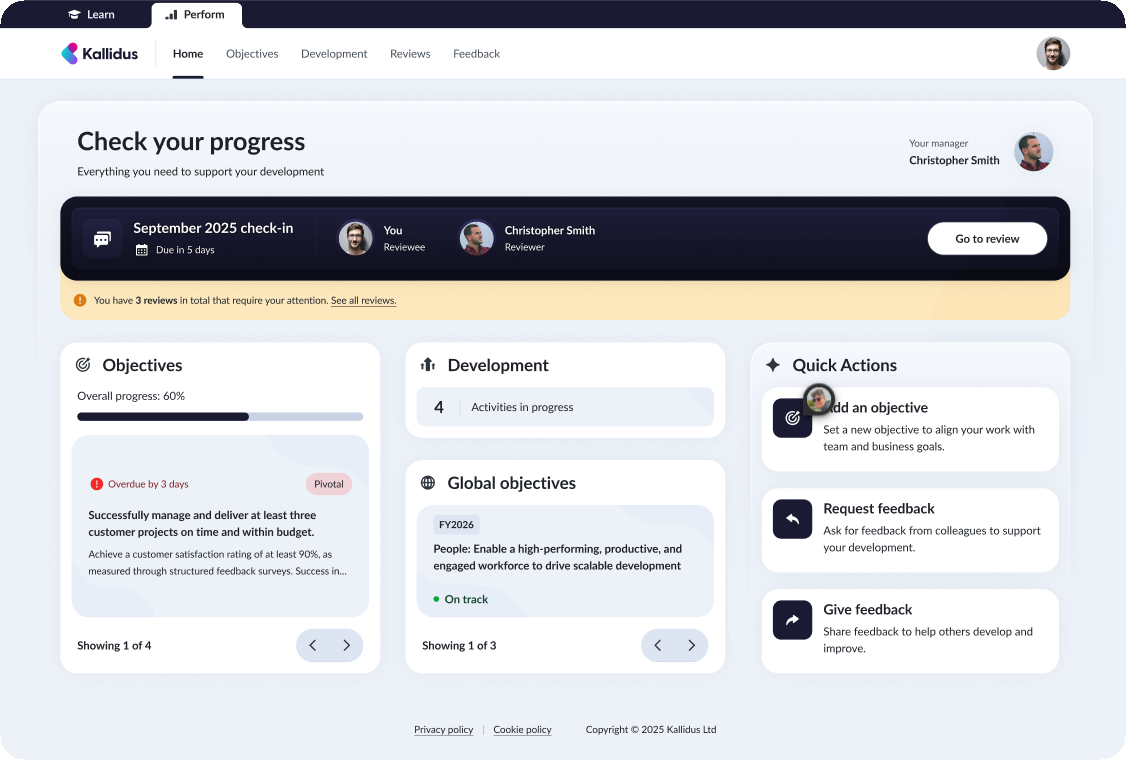The width and height of the screenshot is (1126, 760).
Task: Open the Objectives navigation menu item
Action: pos(252,54)
